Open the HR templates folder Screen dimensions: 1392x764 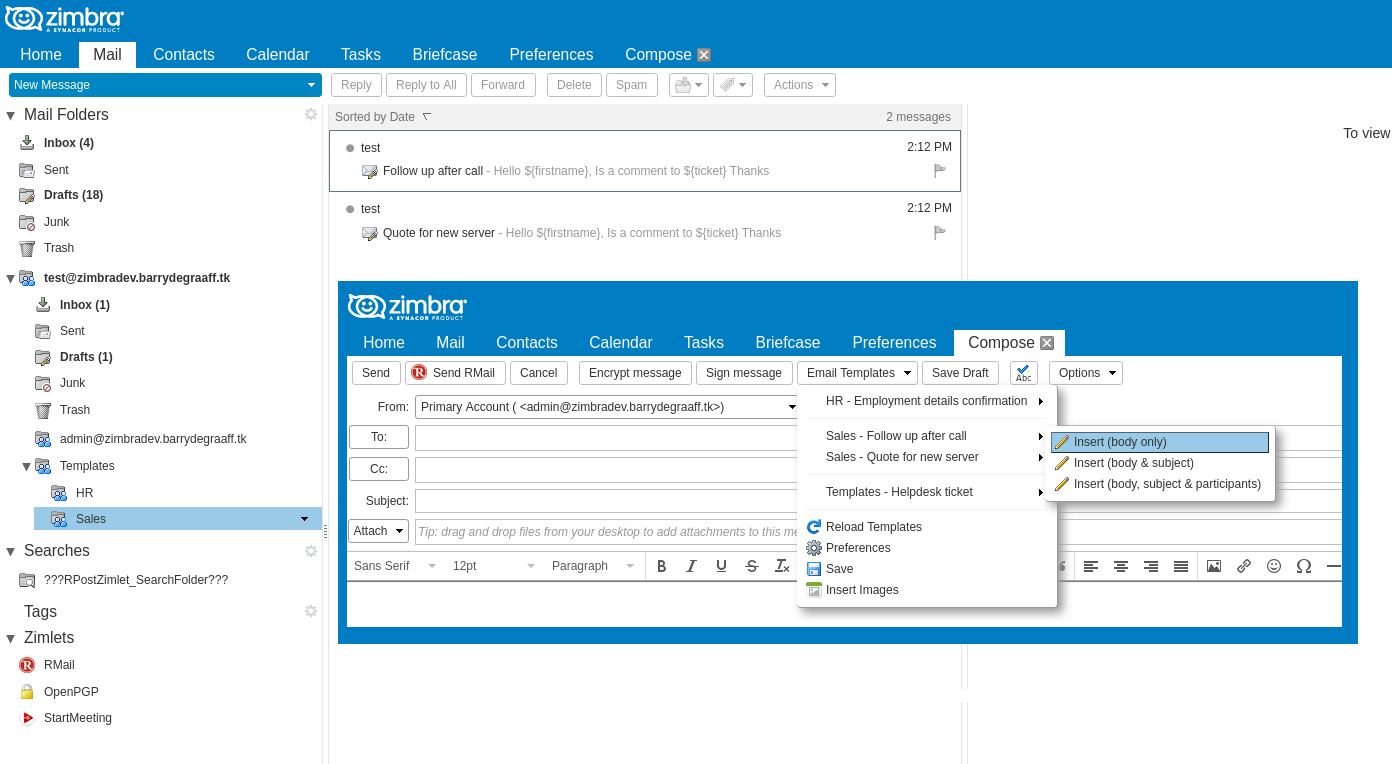pyautogui.click(x=84, y=493)
